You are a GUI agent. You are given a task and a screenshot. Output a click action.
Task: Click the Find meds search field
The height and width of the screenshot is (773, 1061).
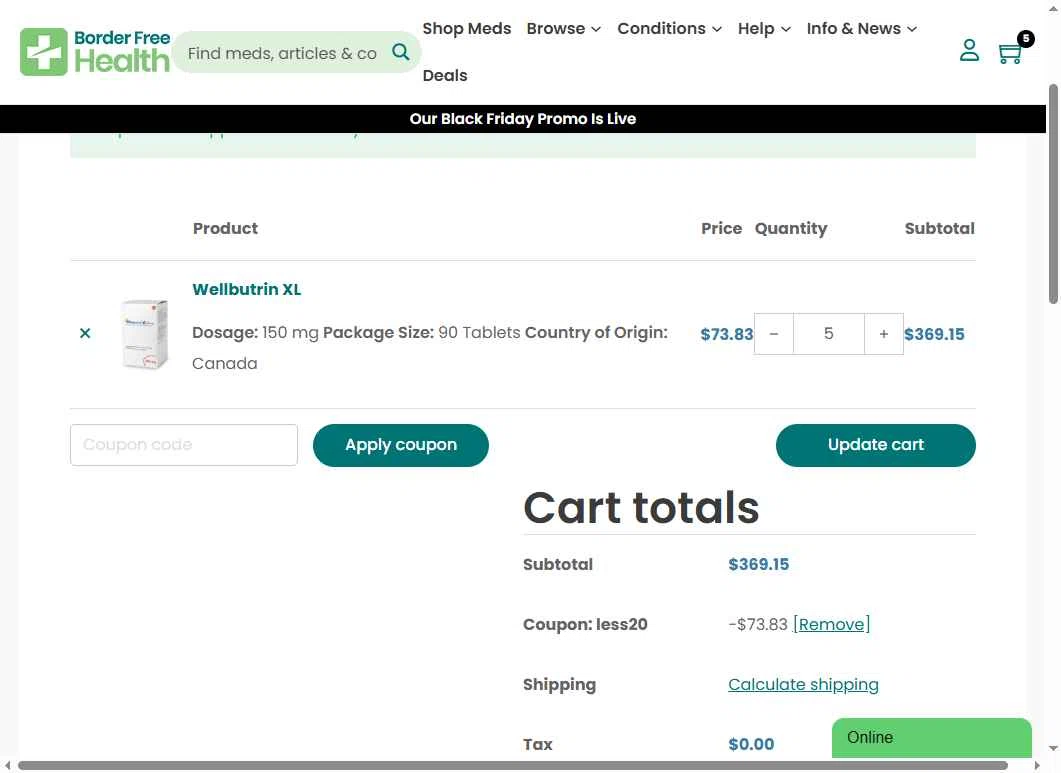click(x=283, y=53)
